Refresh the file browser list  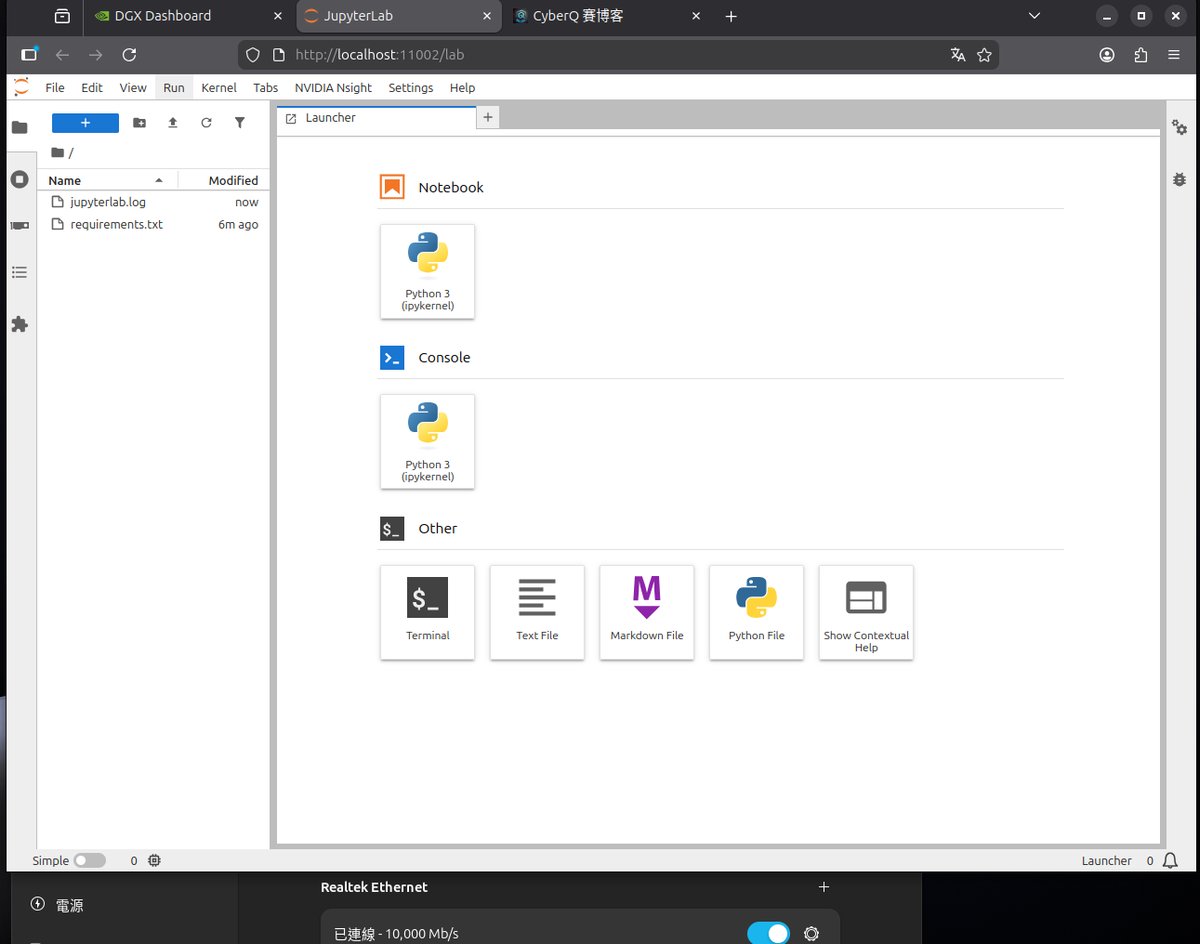pos(206,123)
